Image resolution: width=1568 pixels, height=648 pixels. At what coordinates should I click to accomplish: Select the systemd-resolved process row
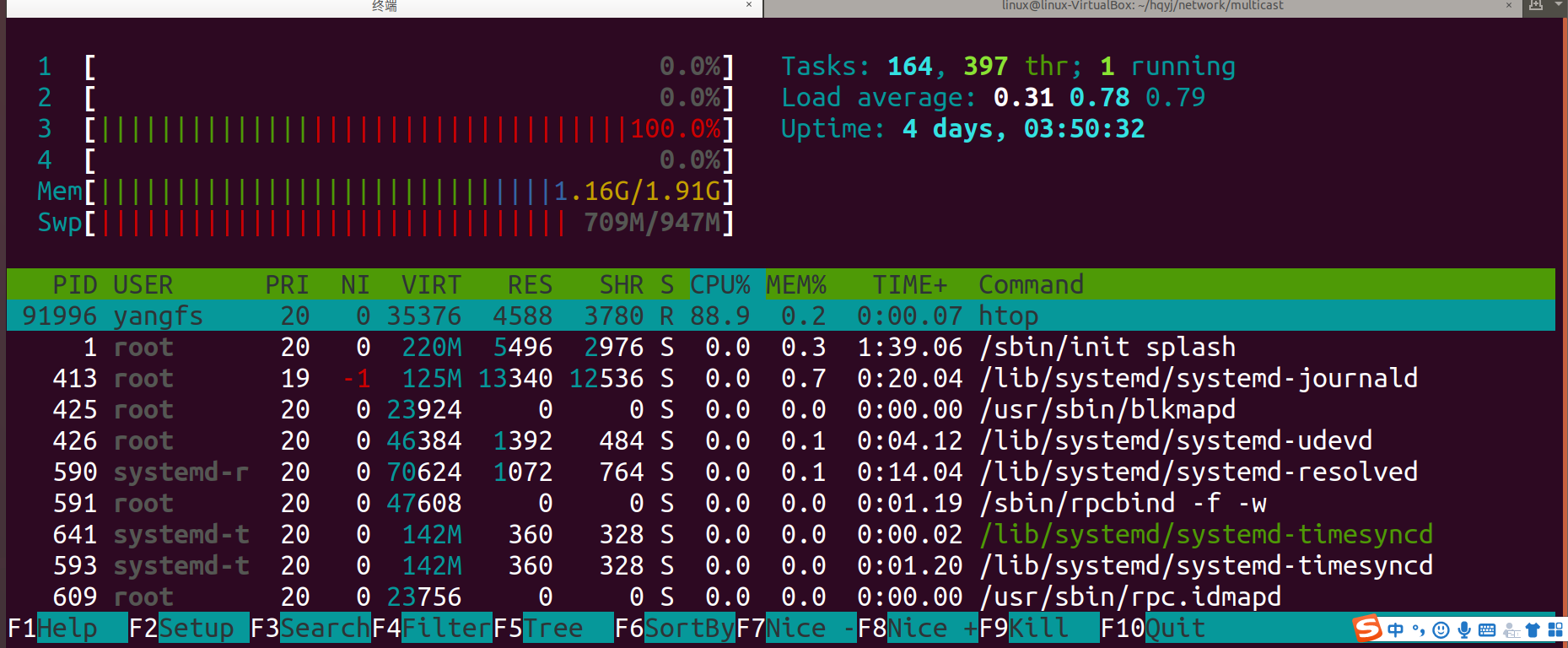coord(781,472)
